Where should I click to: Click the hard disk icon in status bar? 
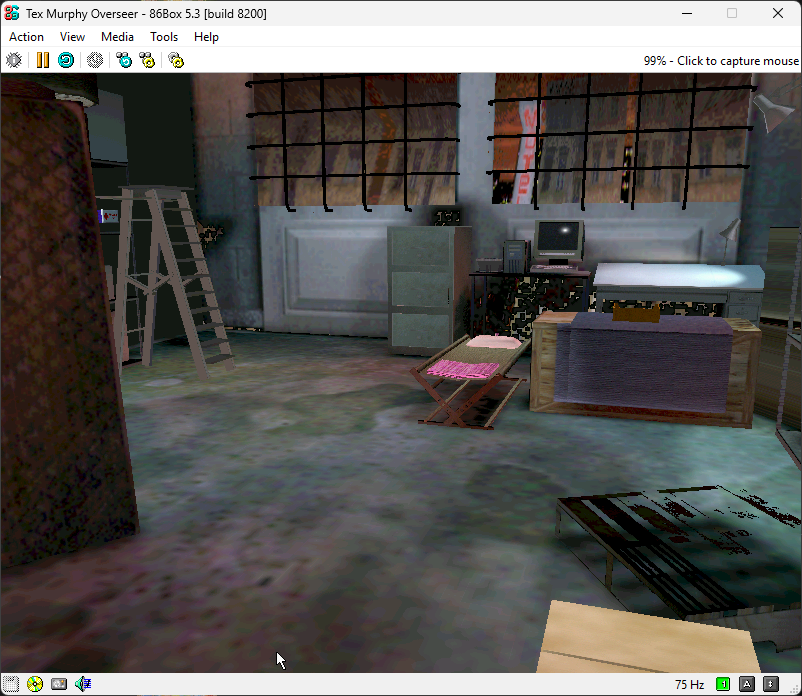coord(59,684)
